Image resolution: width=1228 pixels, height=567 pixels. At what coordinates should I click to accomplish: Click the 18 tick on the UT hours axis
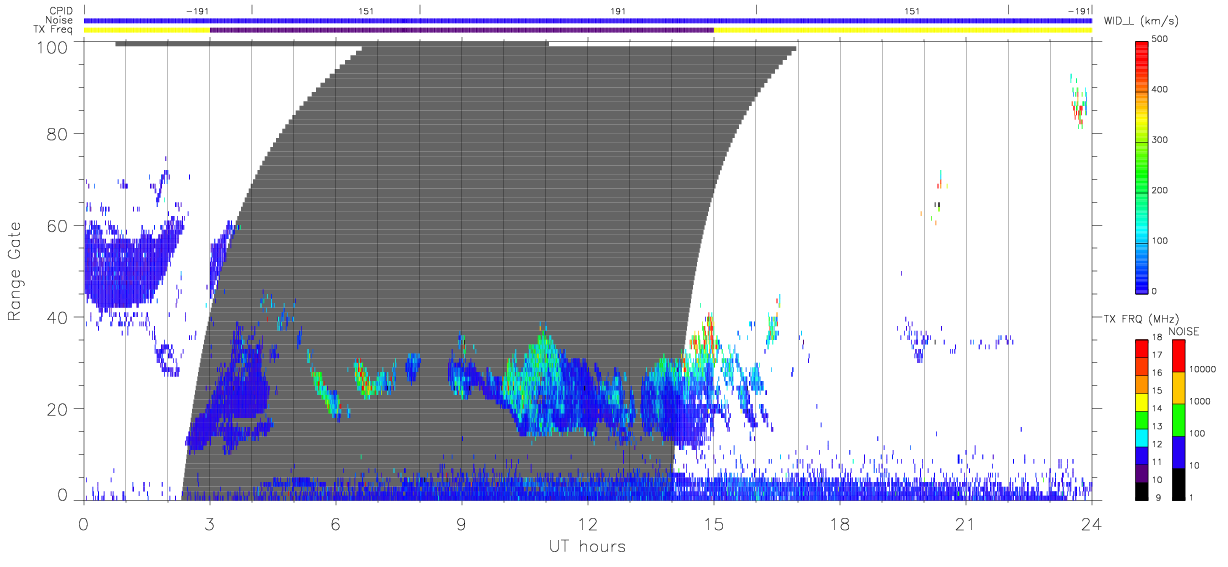coord(840,524)
